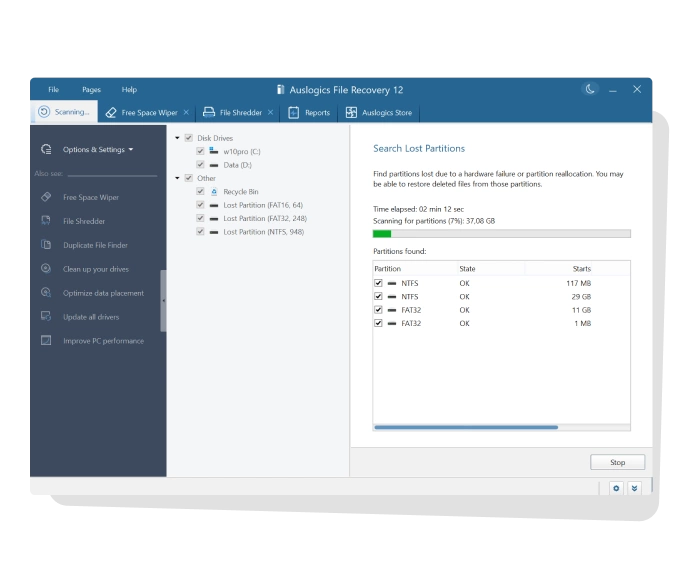Collapse the sidebar with the panel handle

(x=163, y=301)
